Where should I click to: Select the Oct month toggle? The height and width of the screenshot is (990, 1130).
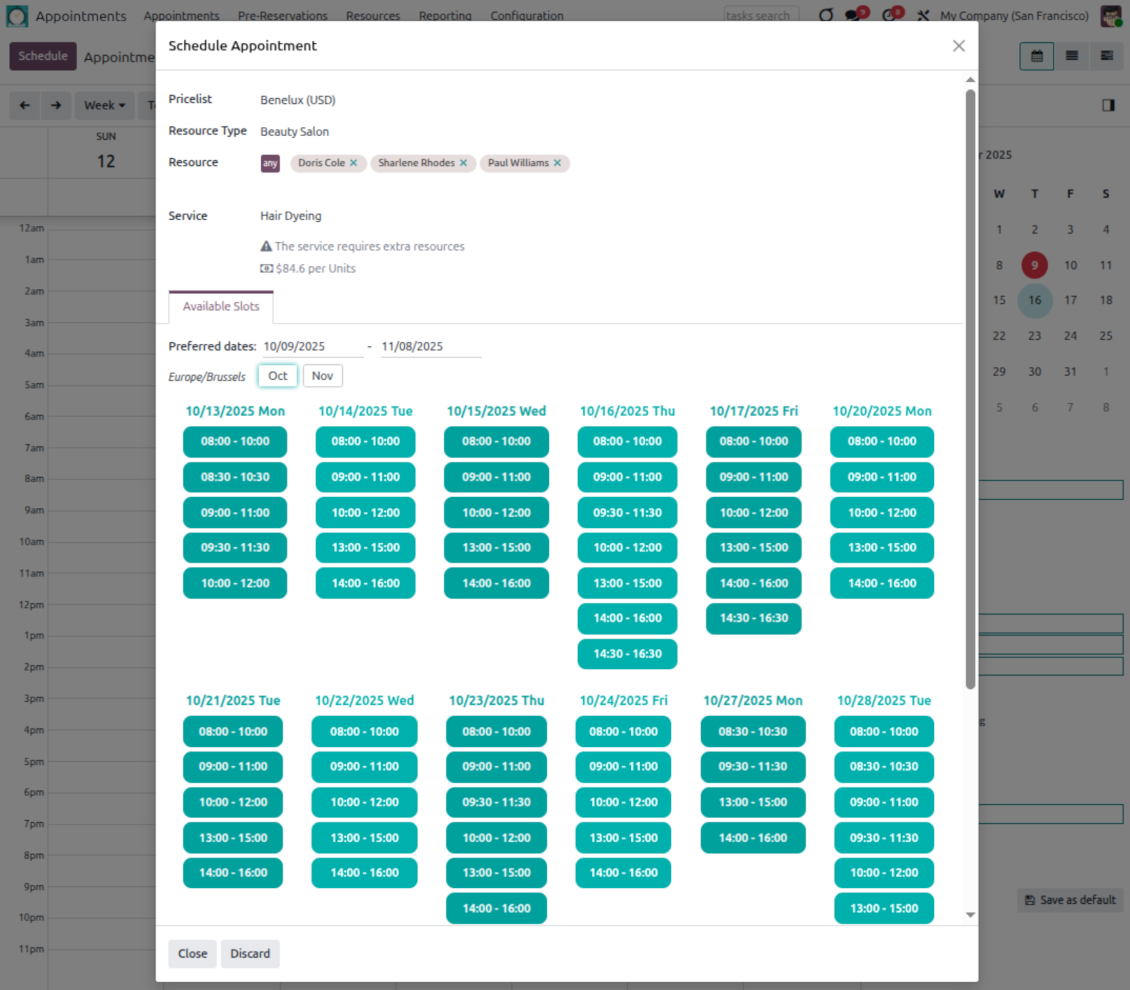278,376
